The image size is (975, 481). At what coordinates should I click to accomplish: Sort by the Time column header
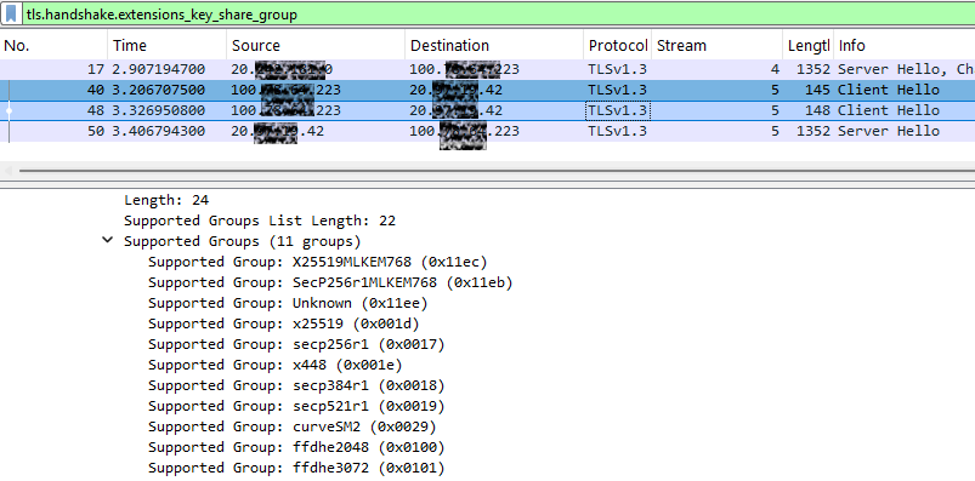167,45
